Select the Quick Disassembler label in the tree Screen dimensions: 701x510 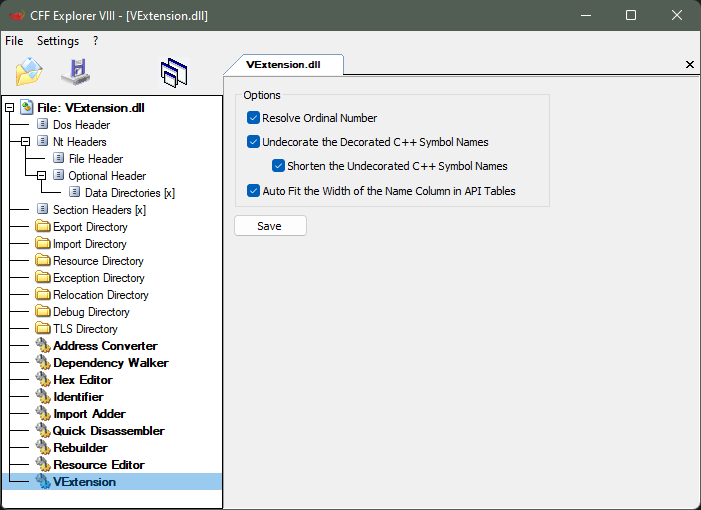point(109,430)
